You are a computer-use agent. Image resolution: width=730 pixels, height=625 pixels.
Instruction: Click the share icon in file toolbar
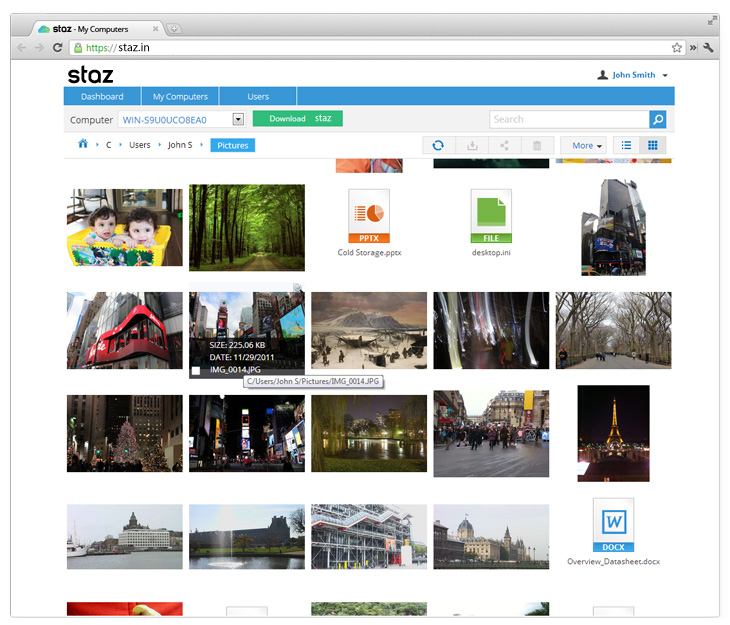coord(504,146)
